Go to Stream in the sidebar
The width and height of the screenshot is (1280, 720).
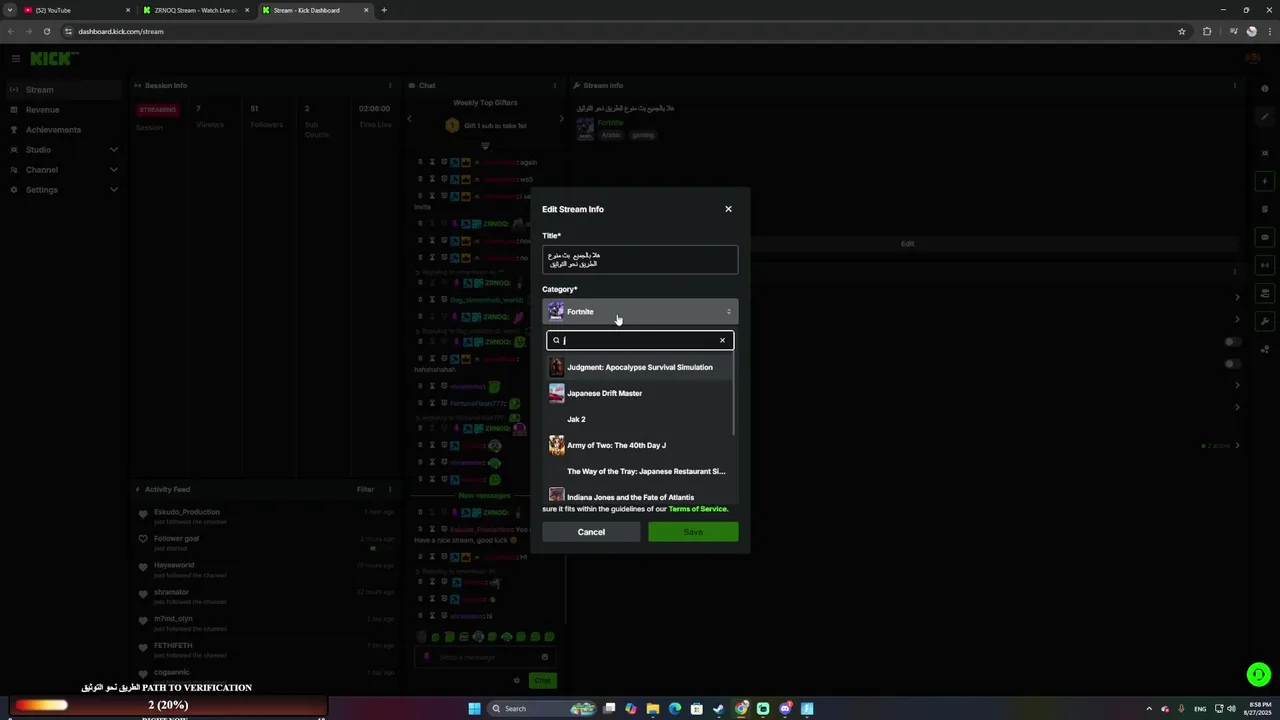click(62, 90)
